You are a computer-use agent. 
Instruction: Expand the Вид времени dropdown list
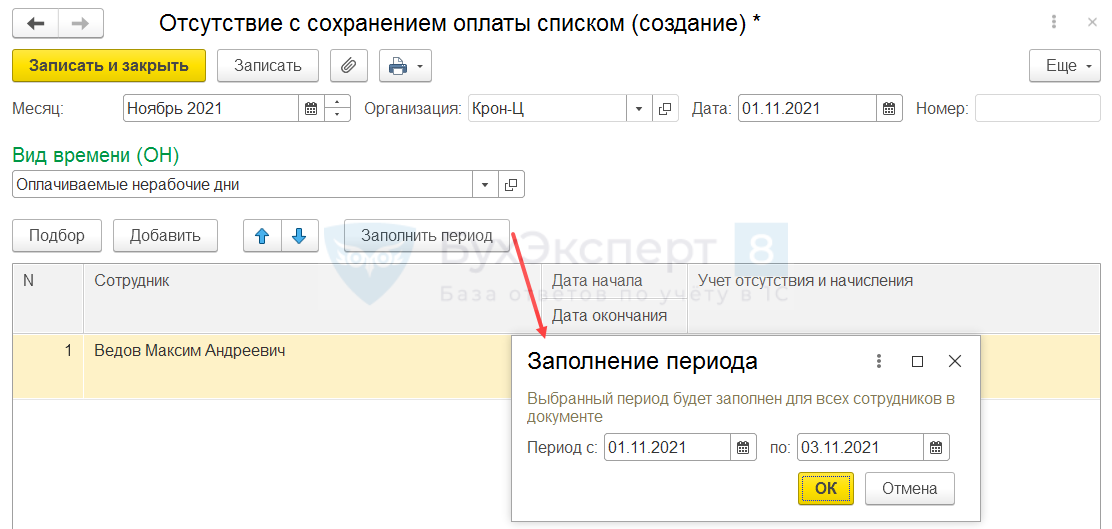(485, 185)
